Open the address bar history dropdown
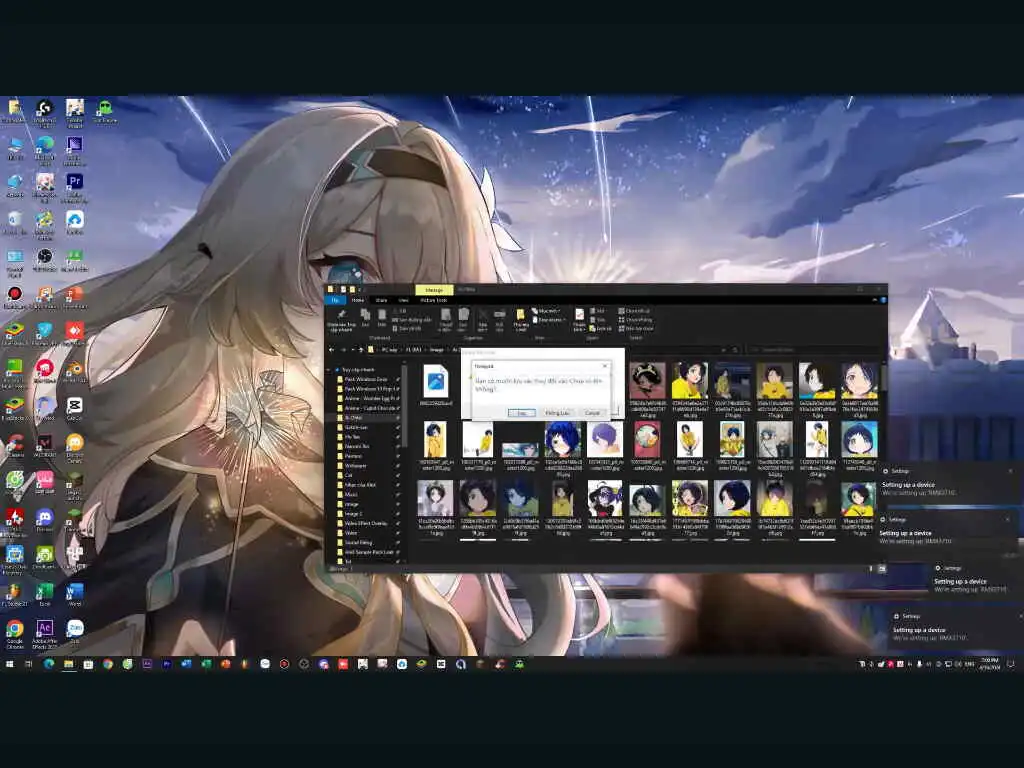Screen dimensions: 1024x768 pos(724,349)
